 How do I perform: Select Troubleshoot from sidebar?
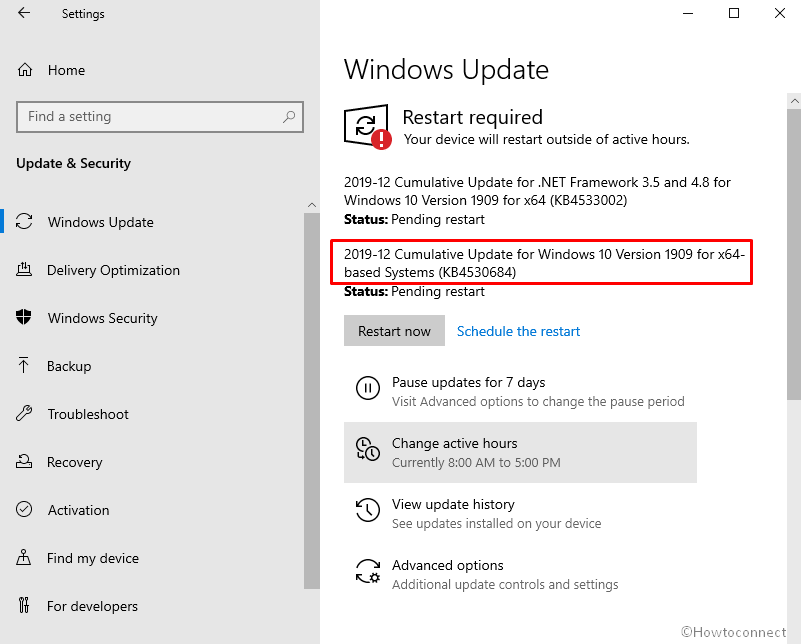pyautogui.click(x=88, y=414)
